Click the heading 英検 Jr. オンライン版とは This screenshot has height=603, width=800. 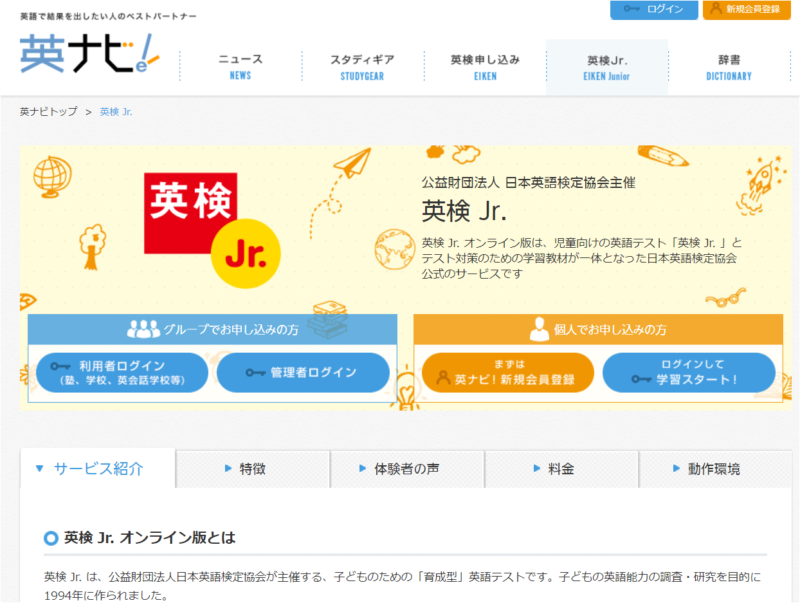pos(150,538)
